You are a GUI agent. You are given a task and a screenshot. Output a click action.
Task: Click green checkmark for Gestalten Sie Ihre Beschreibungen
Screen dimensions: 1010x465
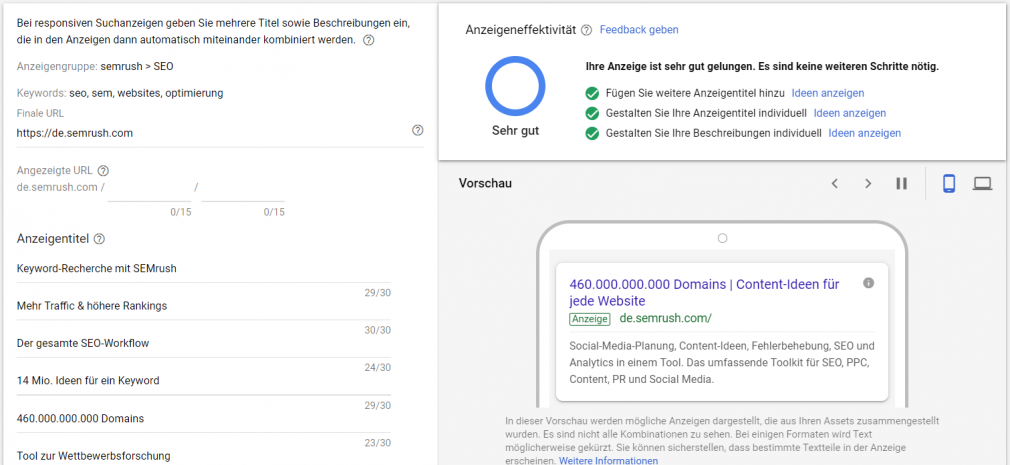coord(592,134)
